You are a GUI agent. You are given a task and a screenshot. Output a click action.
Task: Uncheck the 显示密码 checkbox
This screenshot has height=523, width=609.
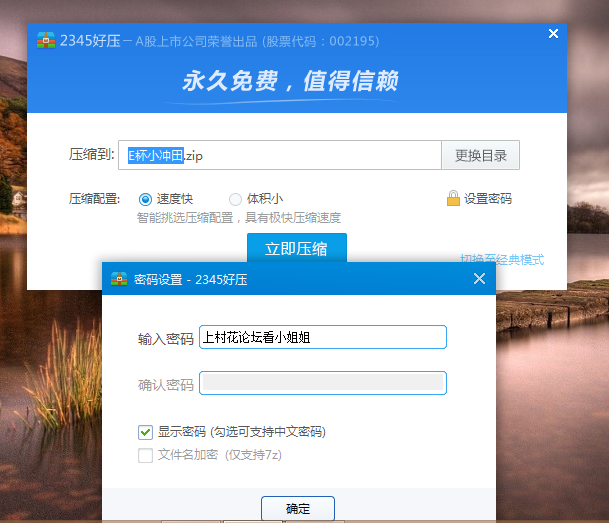[145, 432]
